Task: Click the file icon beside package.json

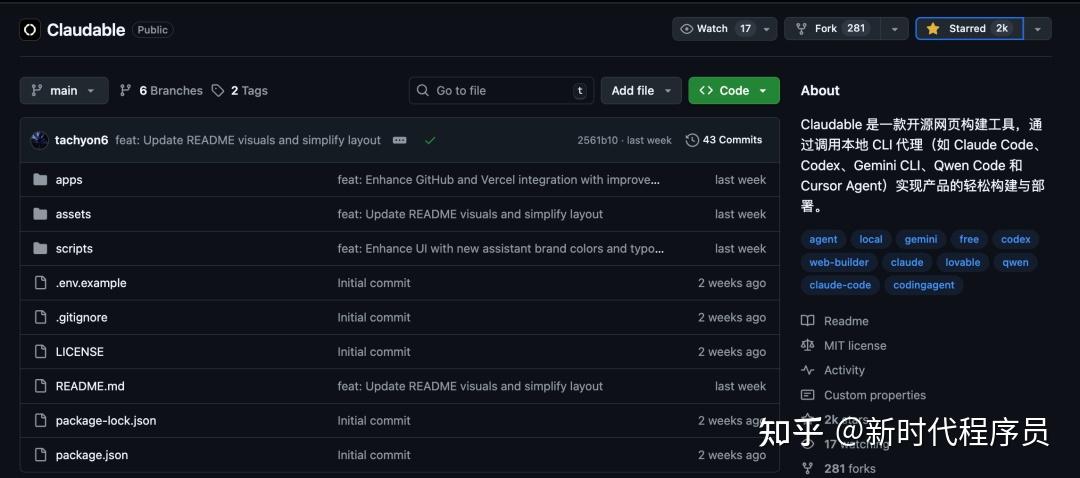Action: tap(40, 455)
